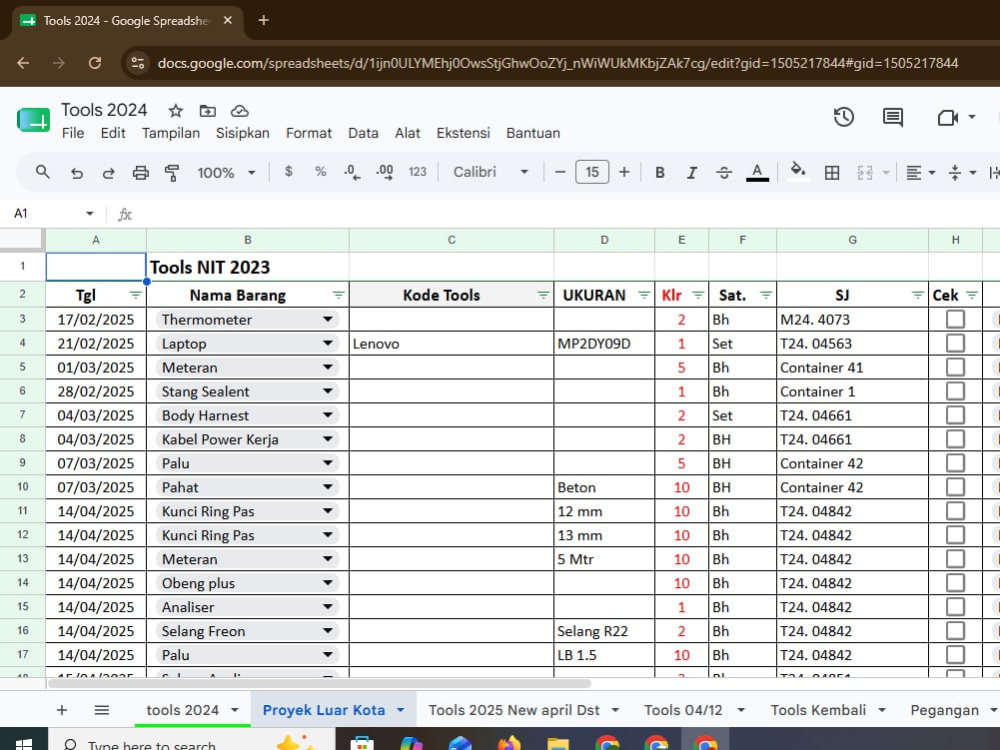Screen dimensions: 1000x750
Task: Tick Cek checkbox for Obeng plus row
Action: (955, 582)
